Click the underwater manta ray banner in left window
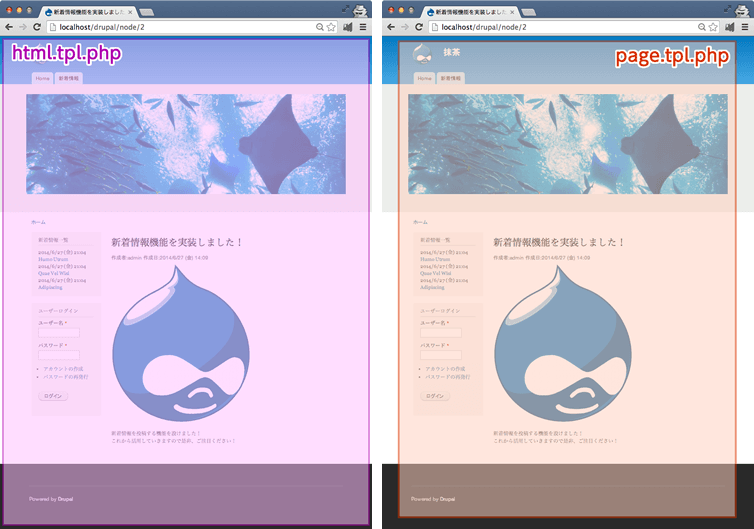Image resolution: width=754 pixels, height=529 pixels. coord(186,144)
